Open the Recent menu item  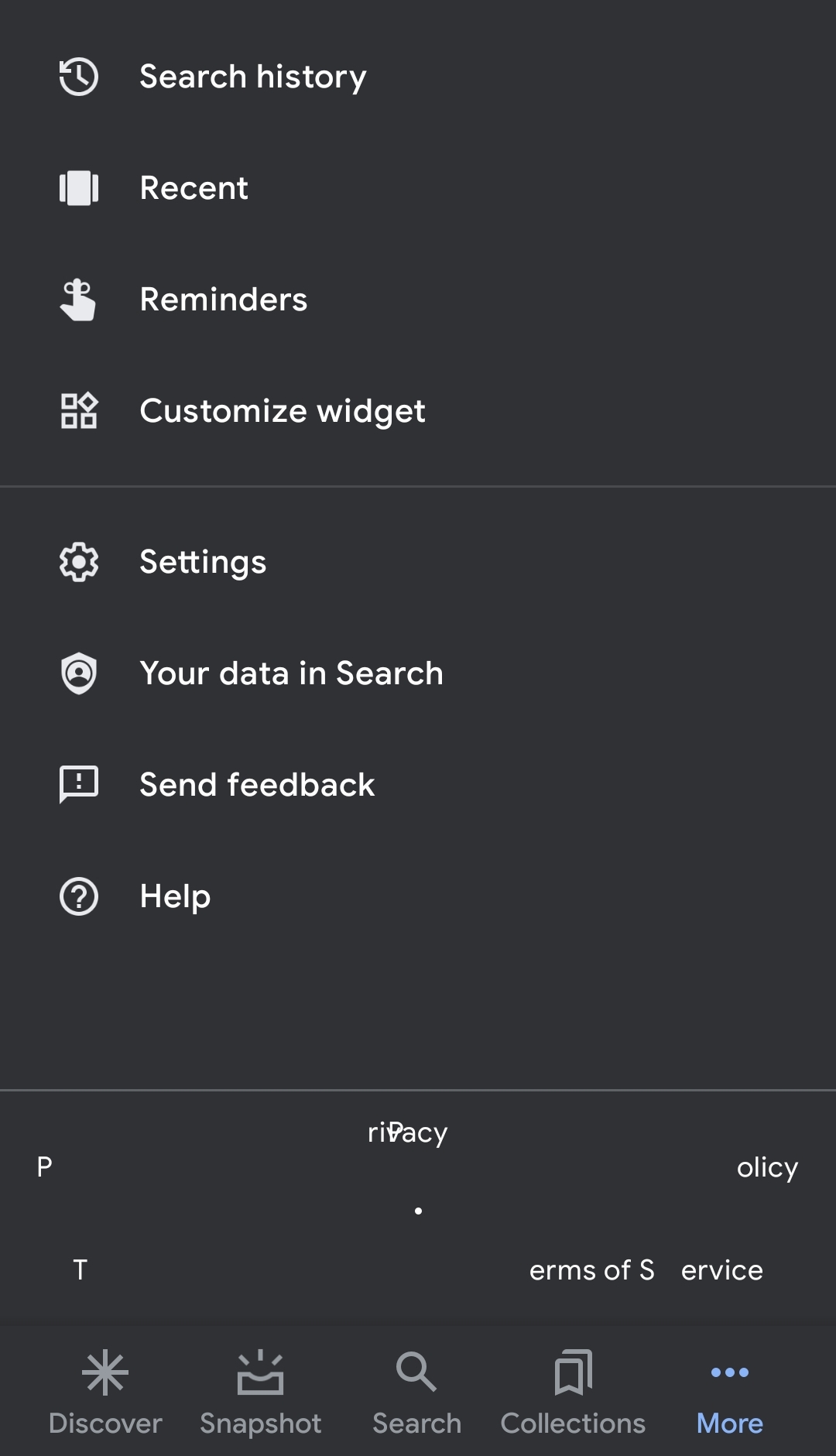click(x=194, y=188)
